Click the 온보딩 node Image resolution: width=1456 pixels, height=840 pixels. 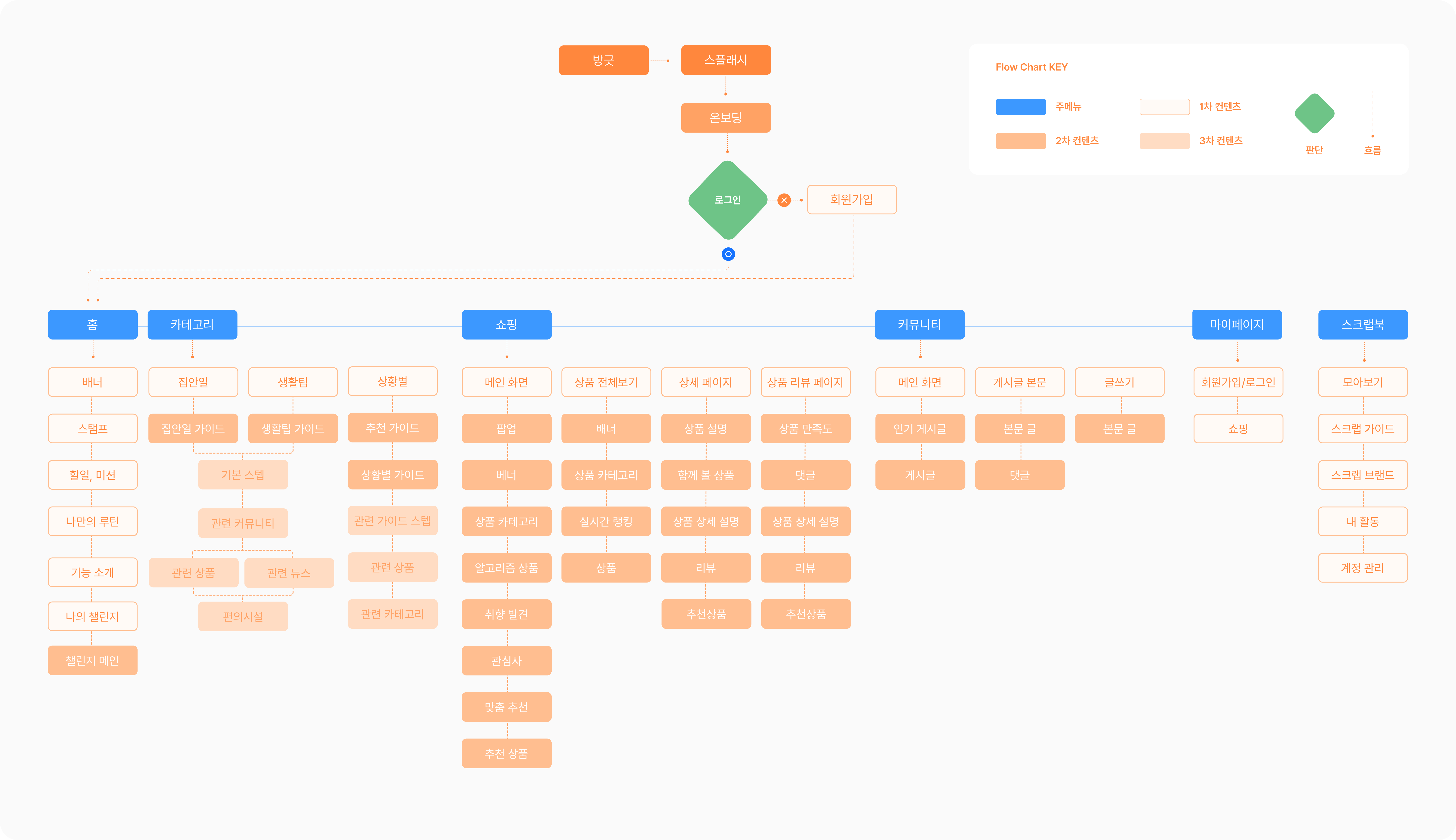pyautogui.click(x=726, y=118)
